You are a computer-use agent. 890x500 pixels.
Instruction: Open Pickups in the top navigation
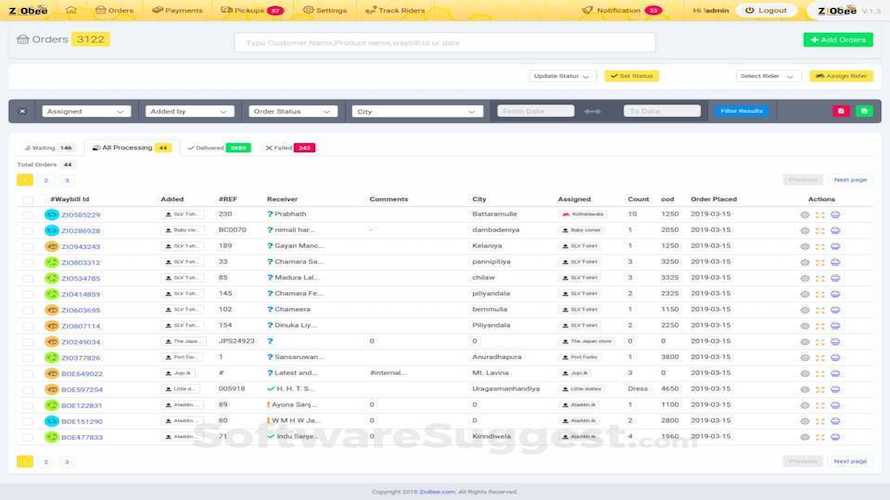(x=252, y=10)
